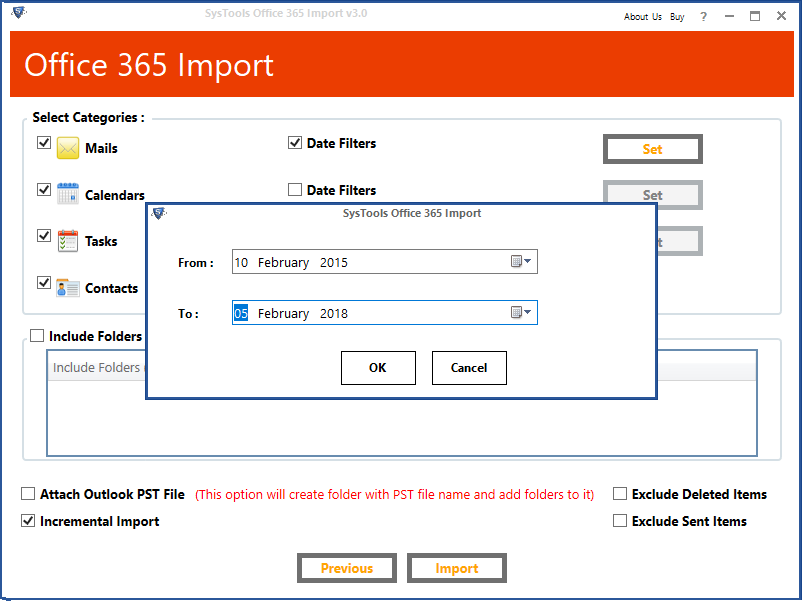Check Exclude Deleted Items option
Image resolution: width=804 pixels, height=602 pixels.
[620, 493]
